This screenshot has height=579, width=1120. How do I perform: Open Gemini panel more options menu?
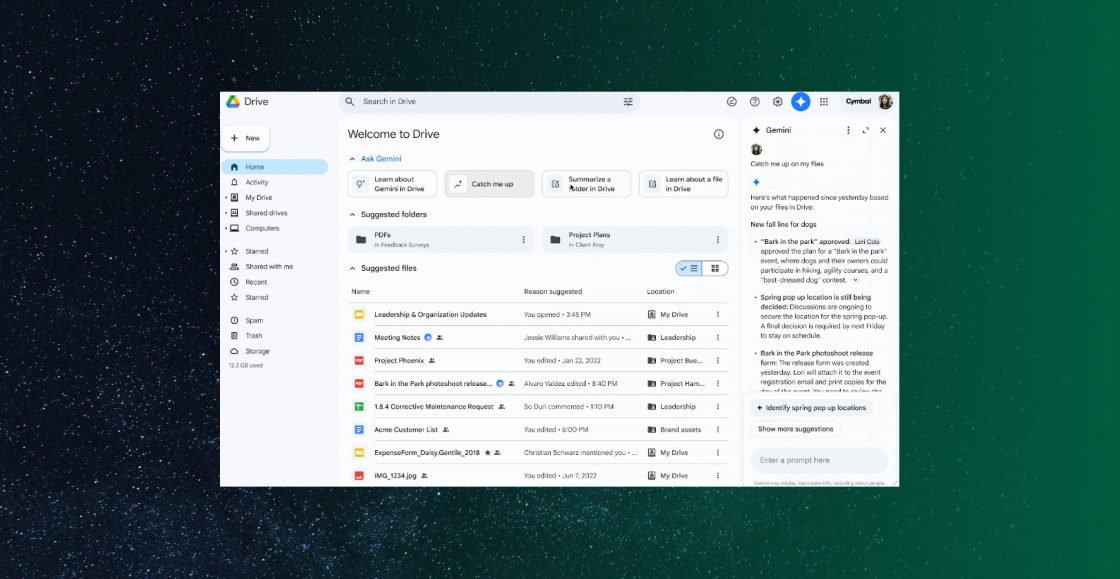point(848,130)
